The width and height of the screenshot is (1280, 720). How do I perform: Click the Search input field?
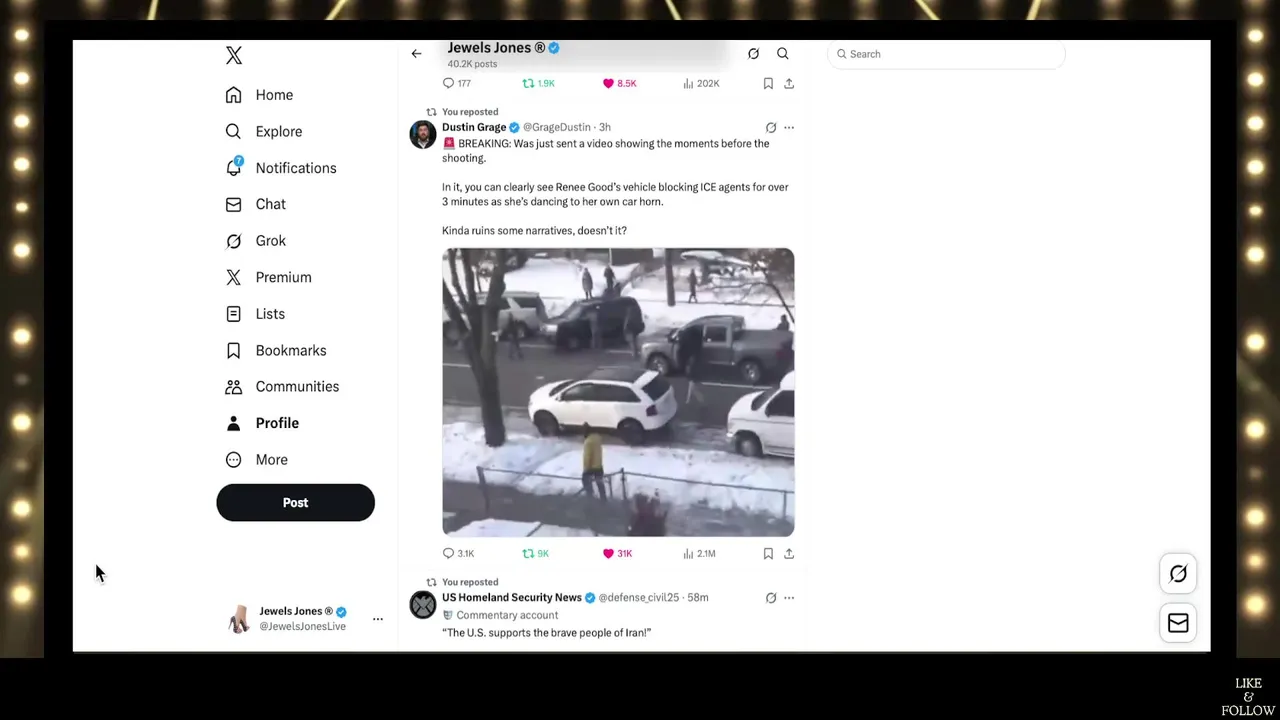(x=946, y=54)
